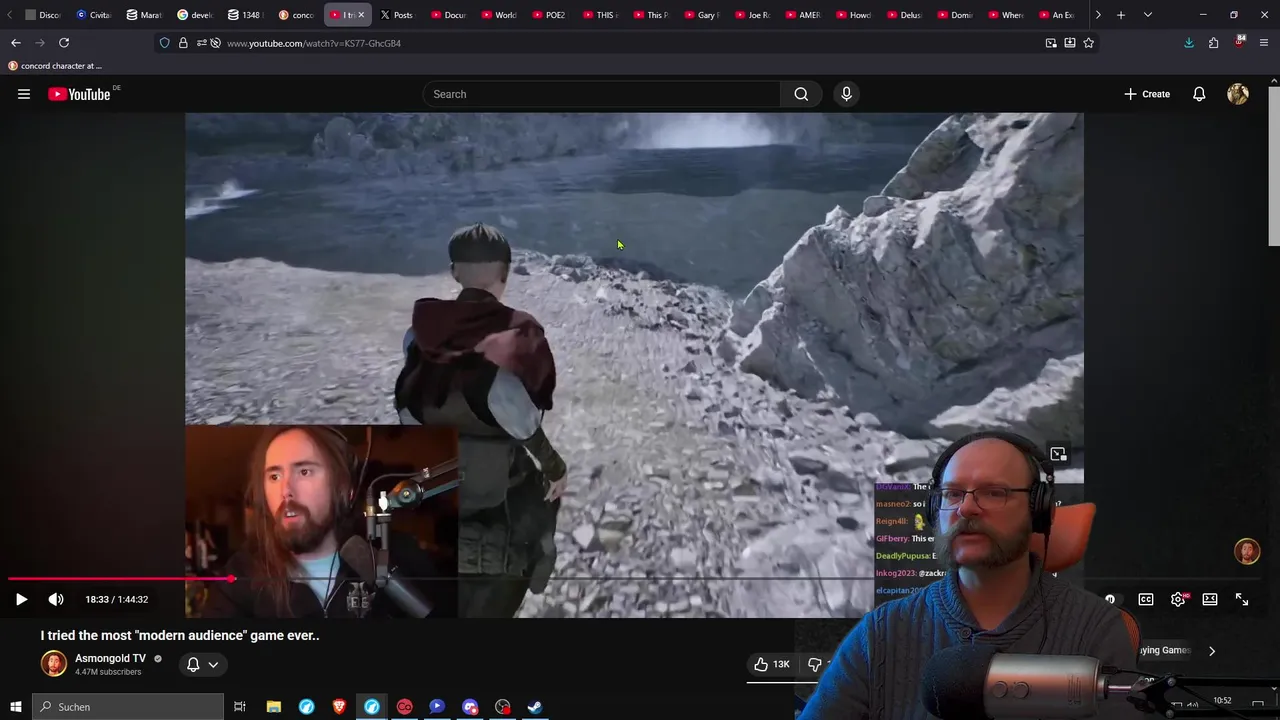Click the video timestamp 18:33 / 1:44:32
Viewport: 1280px width, 720px height.
[x=116, y=599]
